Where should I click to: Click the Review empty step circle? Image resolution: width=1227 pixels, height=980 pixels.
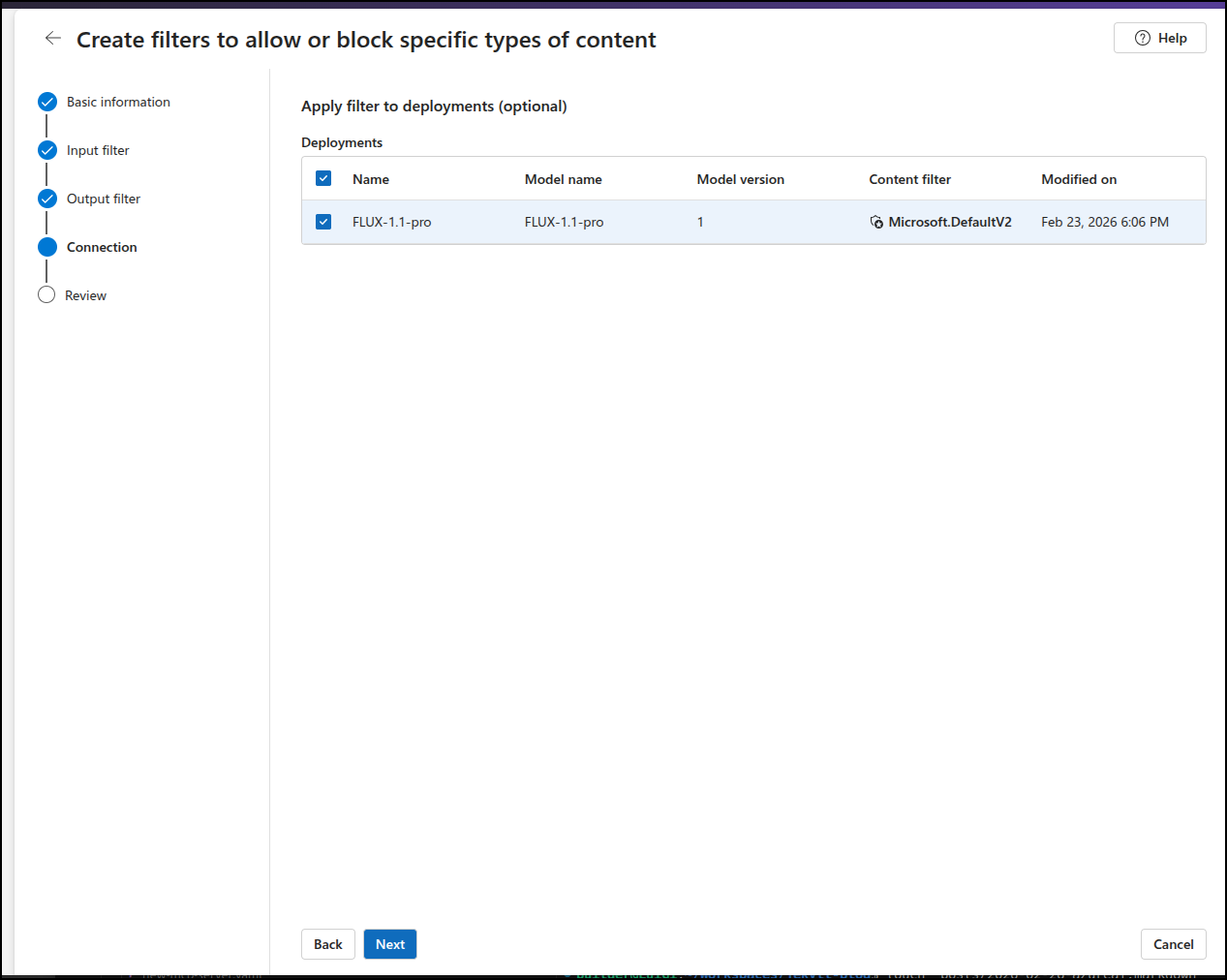point(46,295)
